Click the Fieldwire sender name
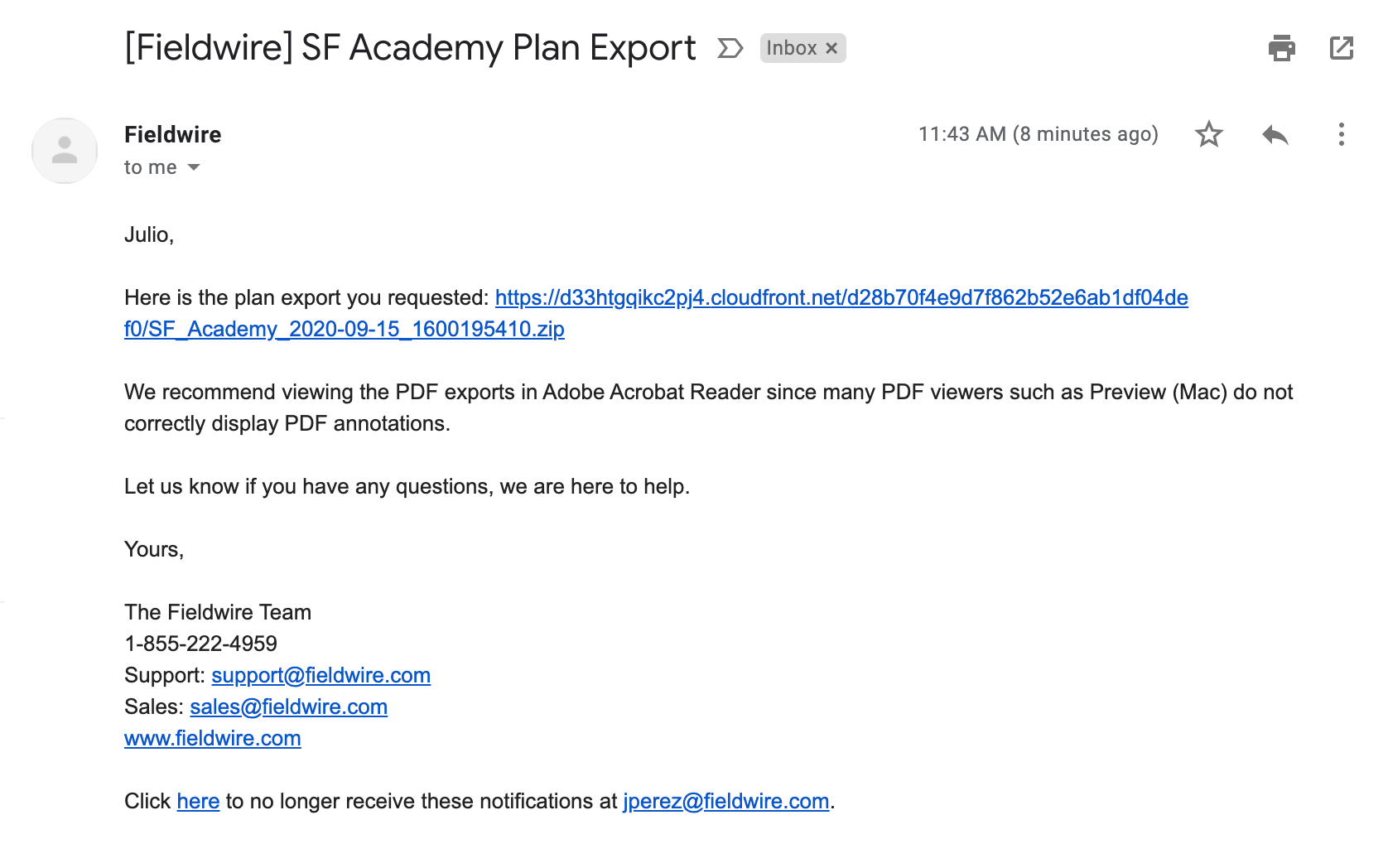This screenshot has width=1388, height=868. (172, 134)
